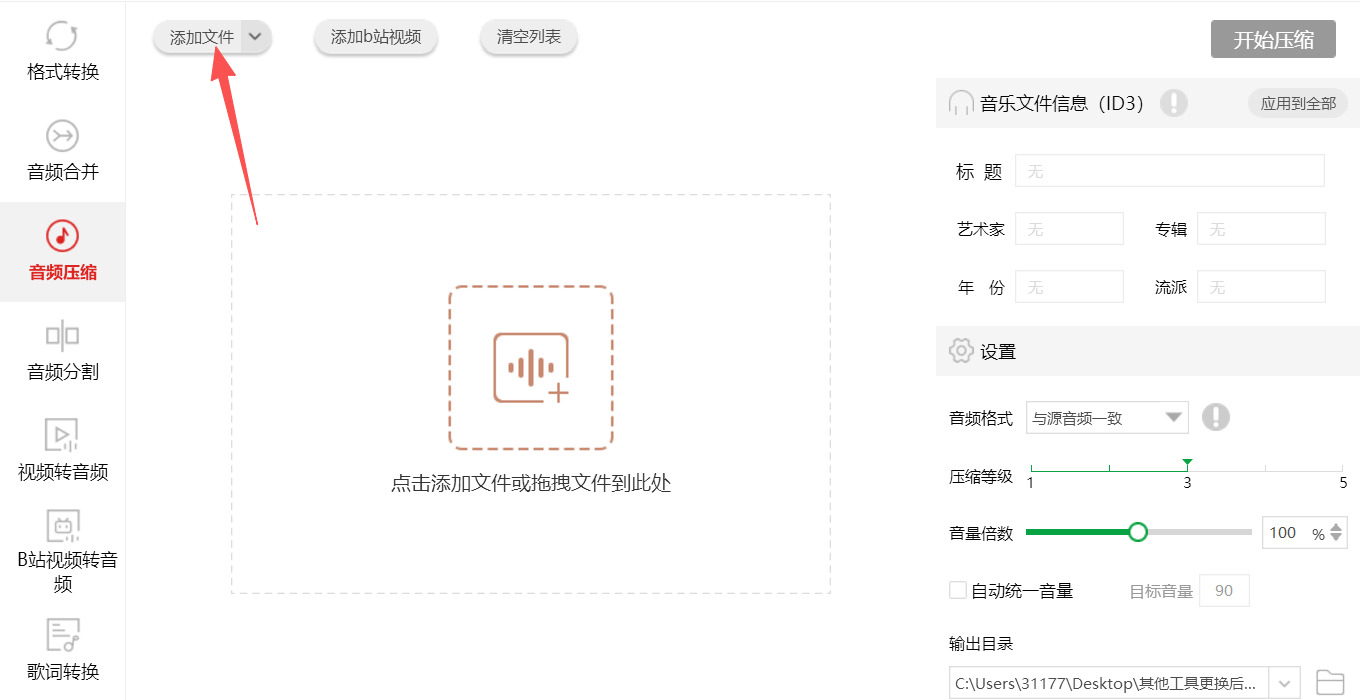The width and height of the screenshot is (1360, 700).
Task: Click the info icon next to 音乐文件信息 (ID3)
Action: 1174,103
